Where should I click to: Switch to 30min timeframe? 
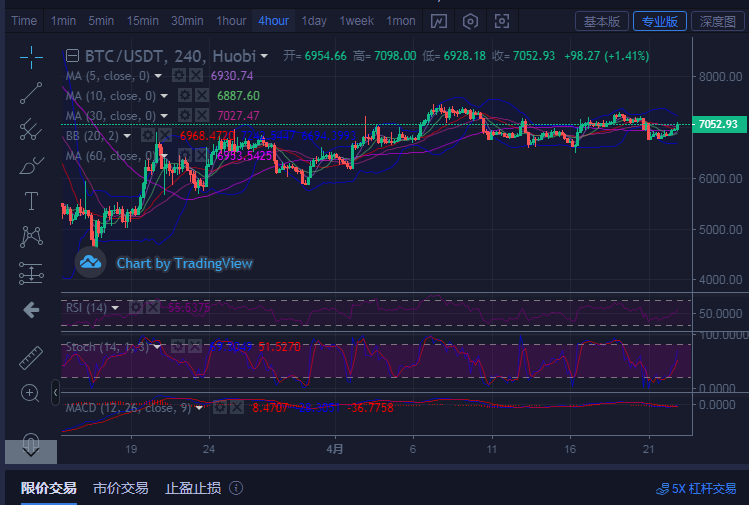click(x=187, y=21)
